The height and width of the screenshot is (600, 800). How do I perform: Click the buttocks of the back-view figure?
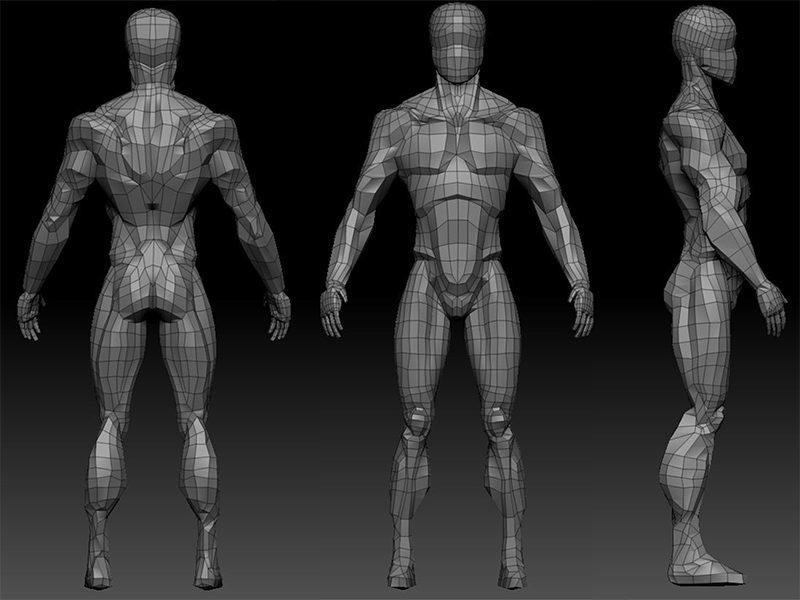pos(154,285)
